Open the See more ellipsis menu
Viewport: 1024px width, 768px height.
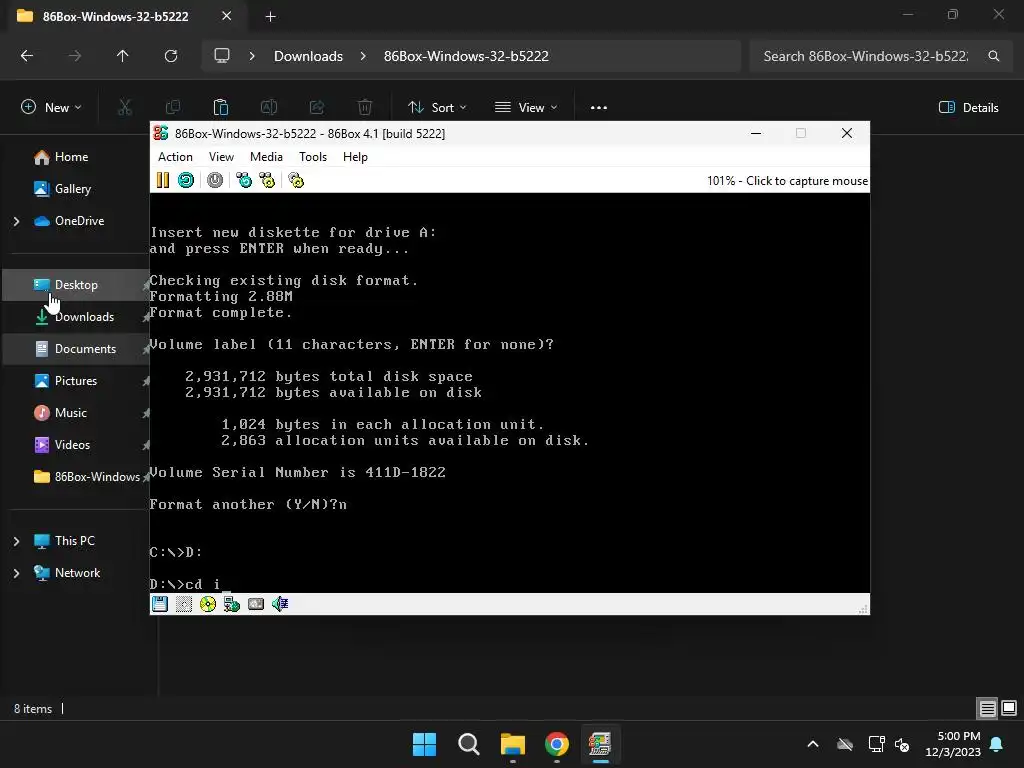[599, 108]
